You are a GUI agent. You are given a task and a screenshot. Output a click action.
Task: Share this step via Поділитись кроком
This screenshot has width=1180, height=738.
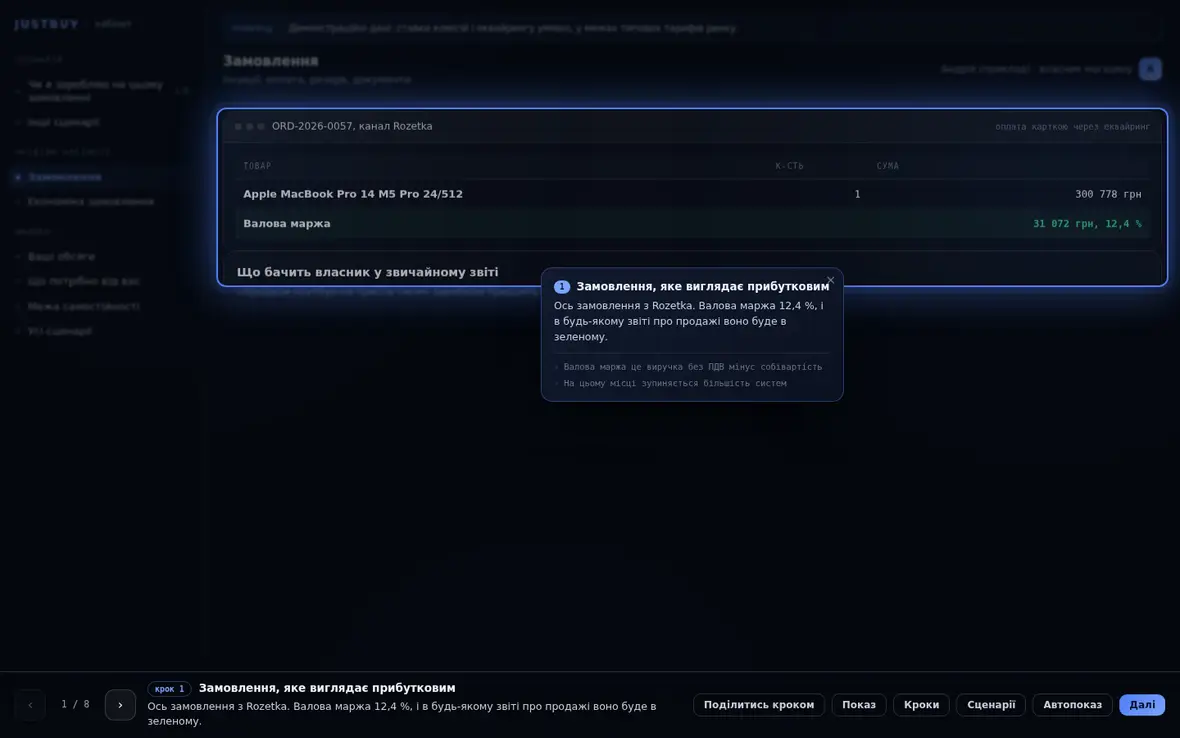coord(759,705)
